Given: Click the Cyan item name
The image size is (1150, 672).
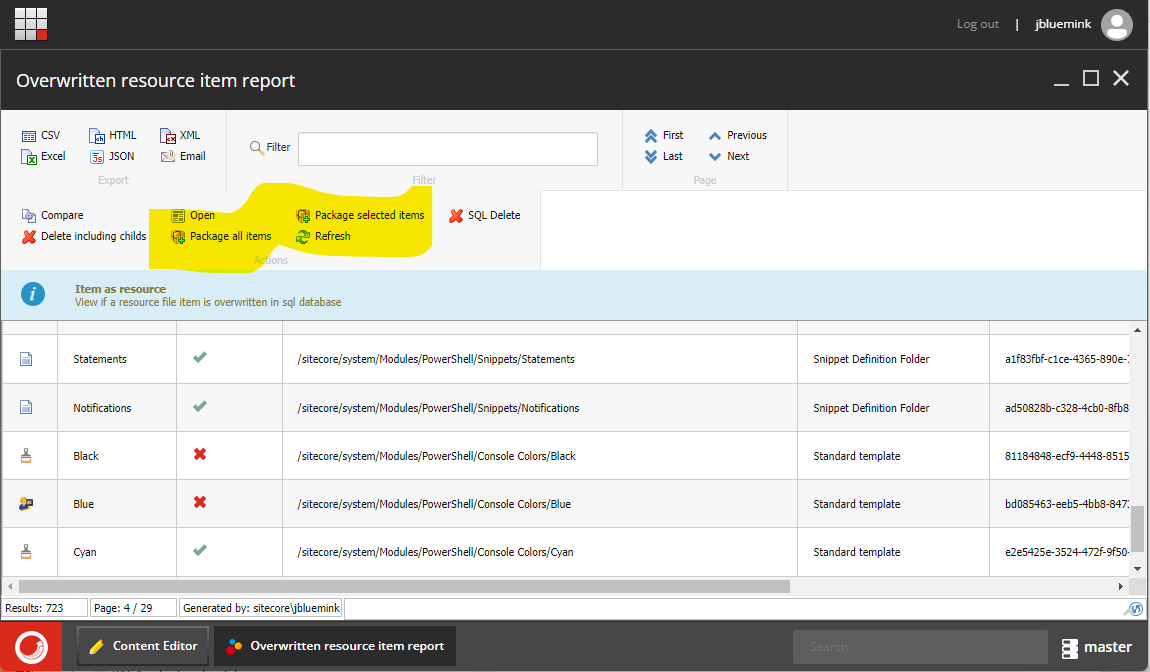Looking at the screenshot, I should click(x=84, y=552).
